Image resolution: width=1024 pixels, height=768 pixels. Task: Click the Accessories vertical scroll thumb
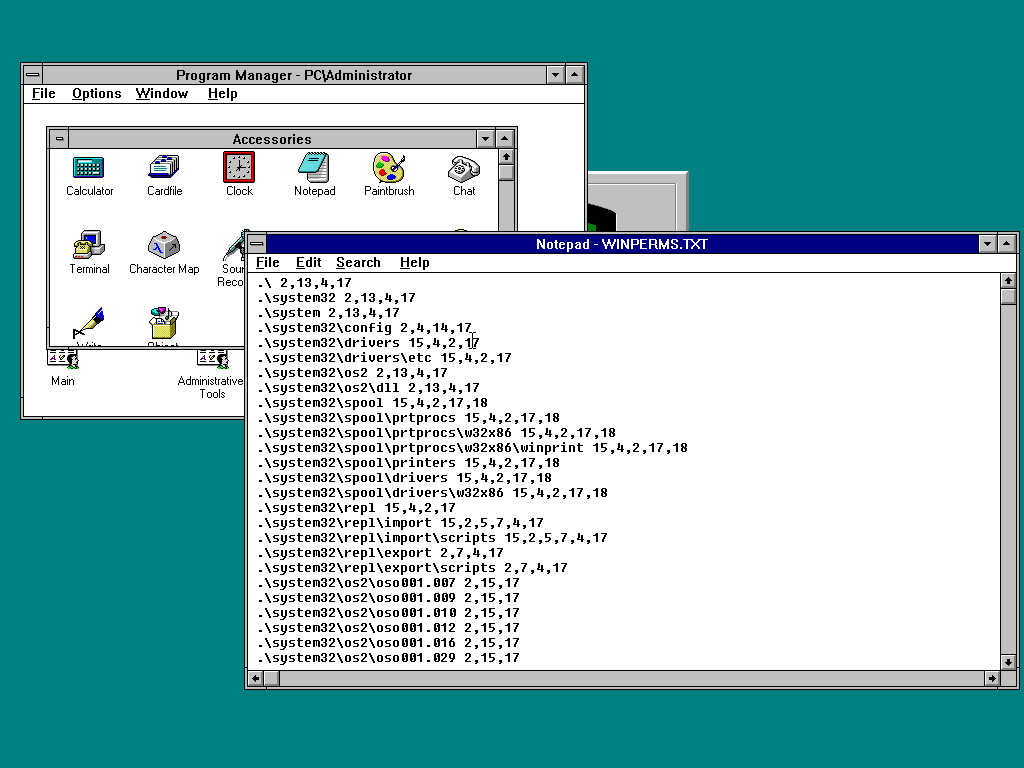coord(506,172)
